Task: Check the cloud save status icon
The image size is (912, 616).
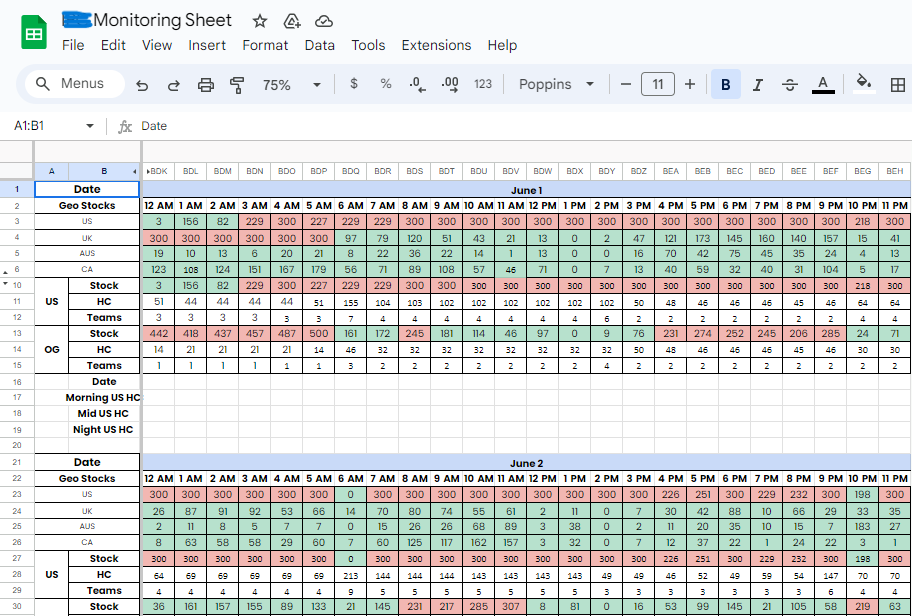Action: [x=323, y=22]
